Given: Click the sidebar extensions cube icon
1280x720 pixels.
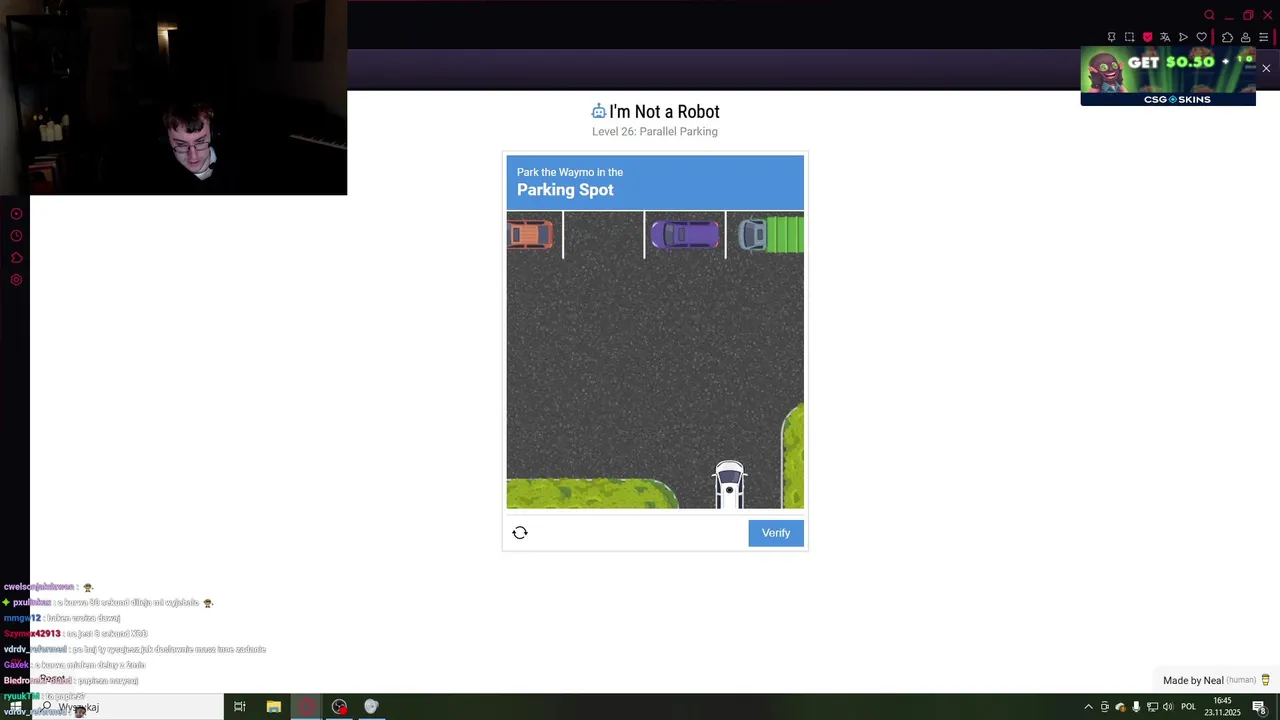Looking at the screenshot, I should [16, 258].
